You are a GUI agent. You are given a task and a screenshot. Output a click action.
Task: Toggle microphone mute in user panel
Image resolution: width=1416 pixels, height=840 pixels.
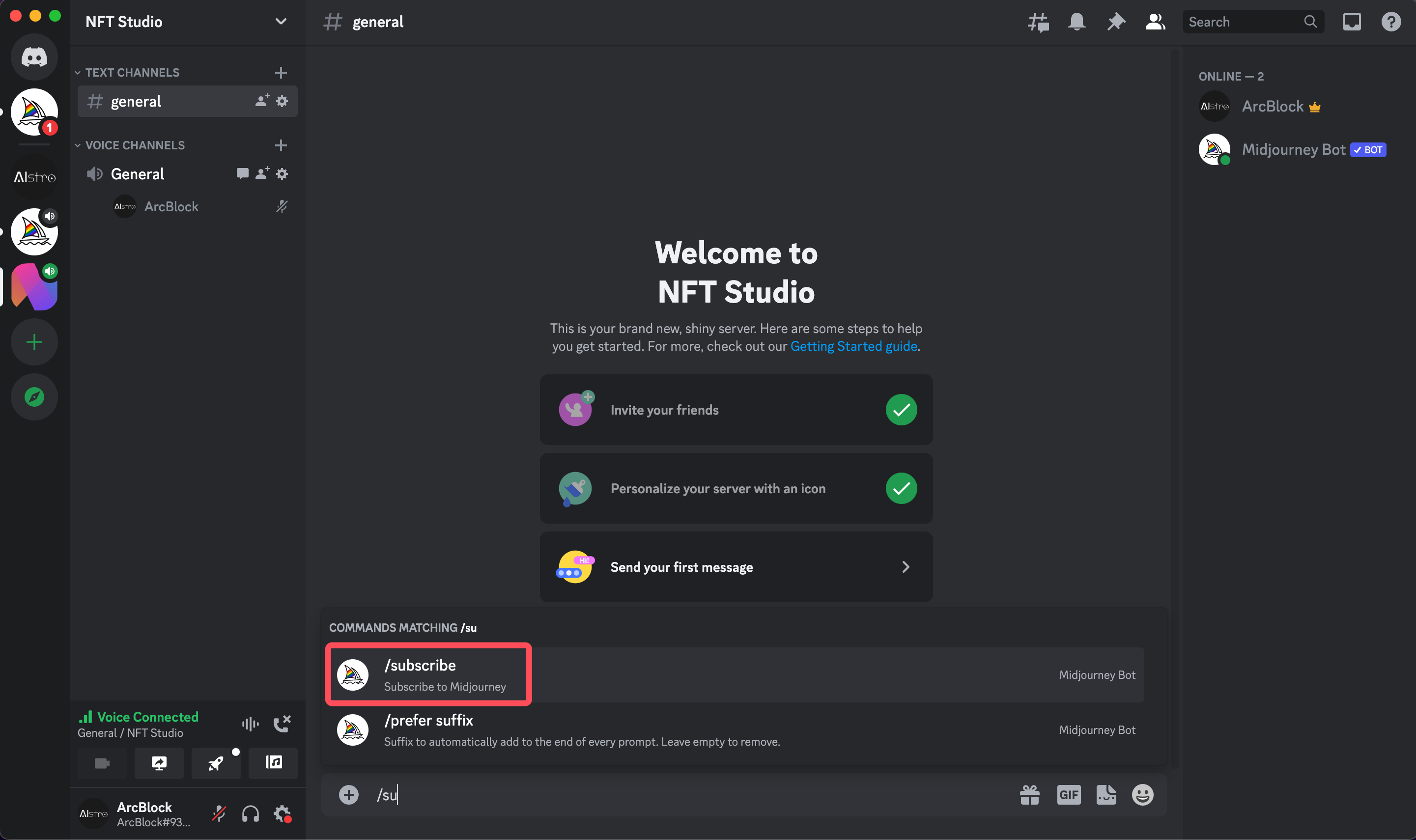click(219, 814)
